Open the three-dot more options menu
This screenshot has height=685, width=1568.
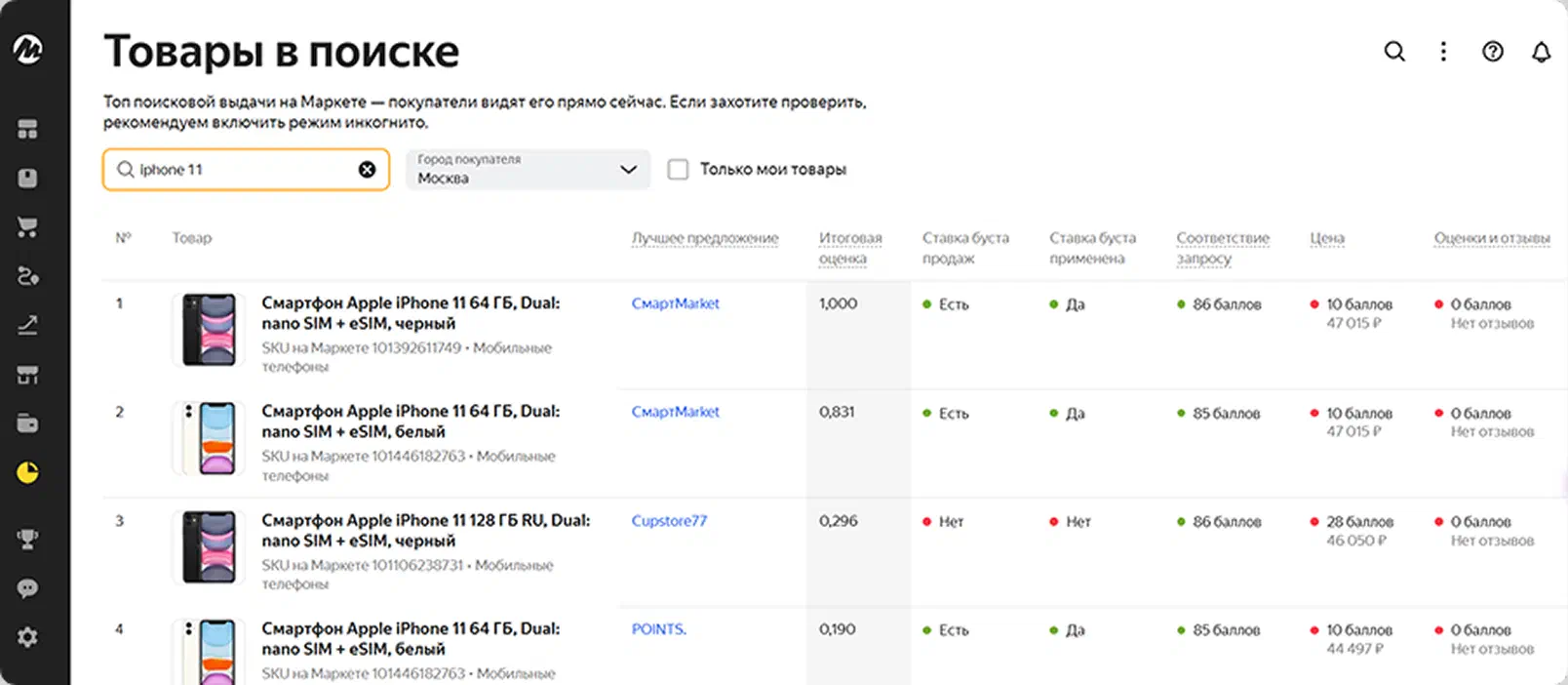click(1443, 52)
